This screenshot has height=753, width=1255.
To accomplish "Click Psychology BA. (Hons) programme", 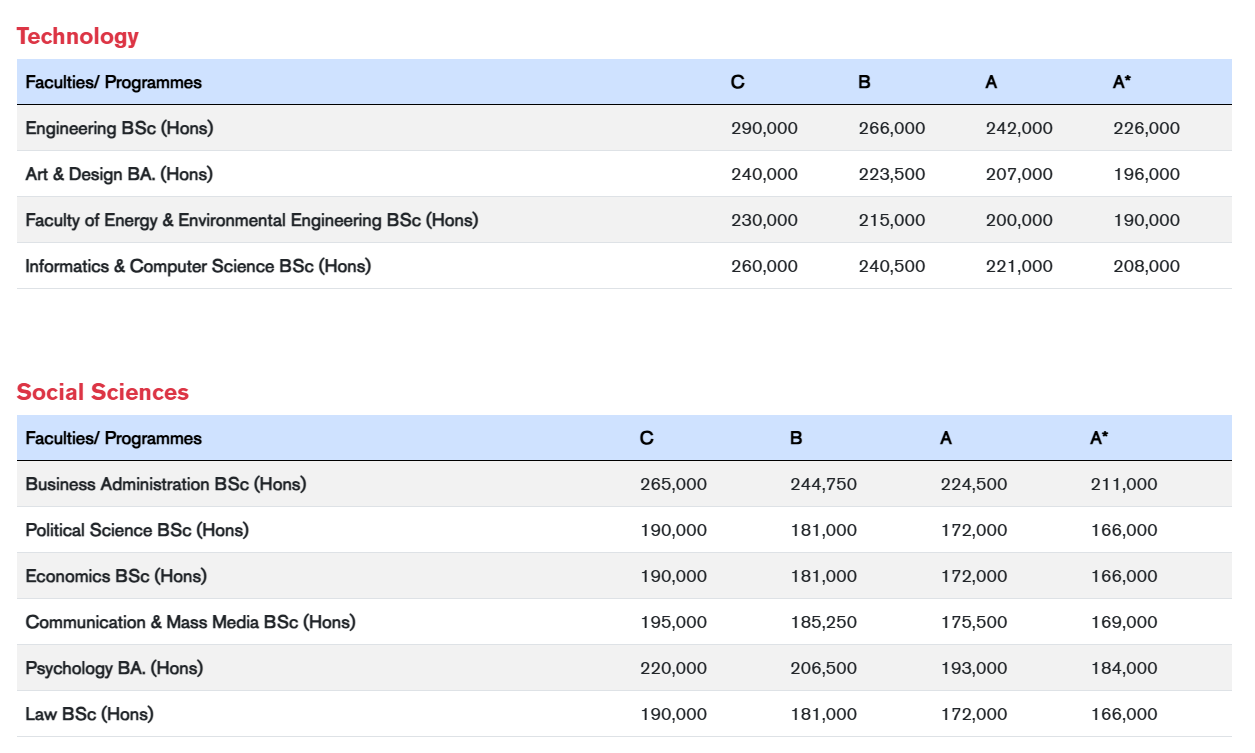I will (114, 668).
